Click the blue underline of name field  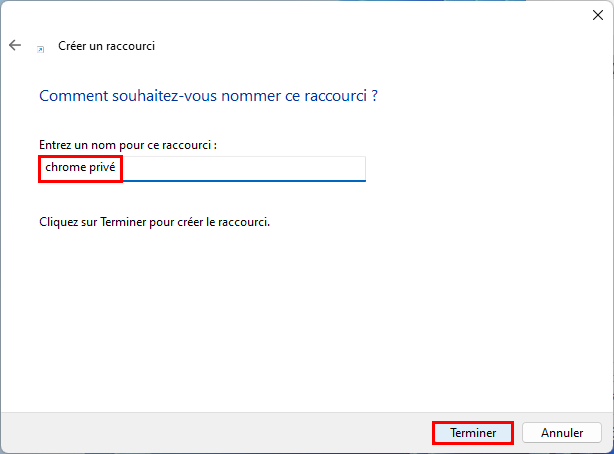[244, 181]
